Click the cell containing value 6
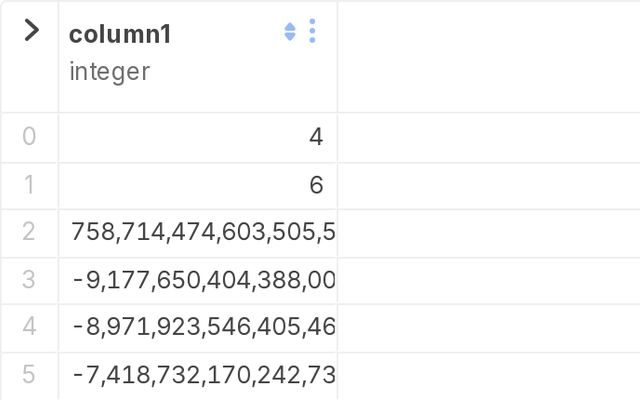This screenshot has height=400, width=640. point(198,186)
